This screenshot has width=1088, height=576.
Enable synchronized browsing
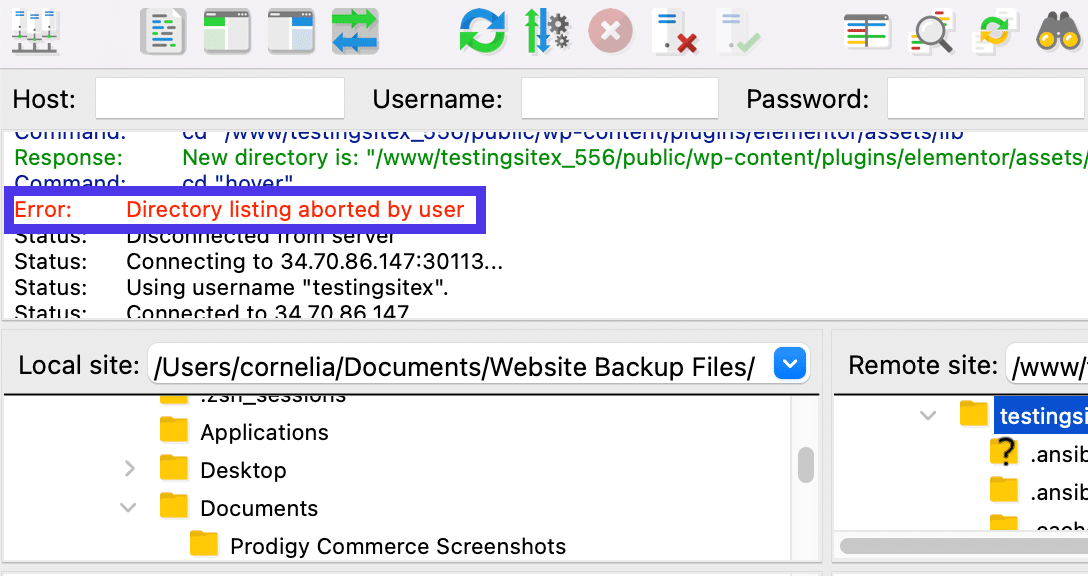click(995, 31)
